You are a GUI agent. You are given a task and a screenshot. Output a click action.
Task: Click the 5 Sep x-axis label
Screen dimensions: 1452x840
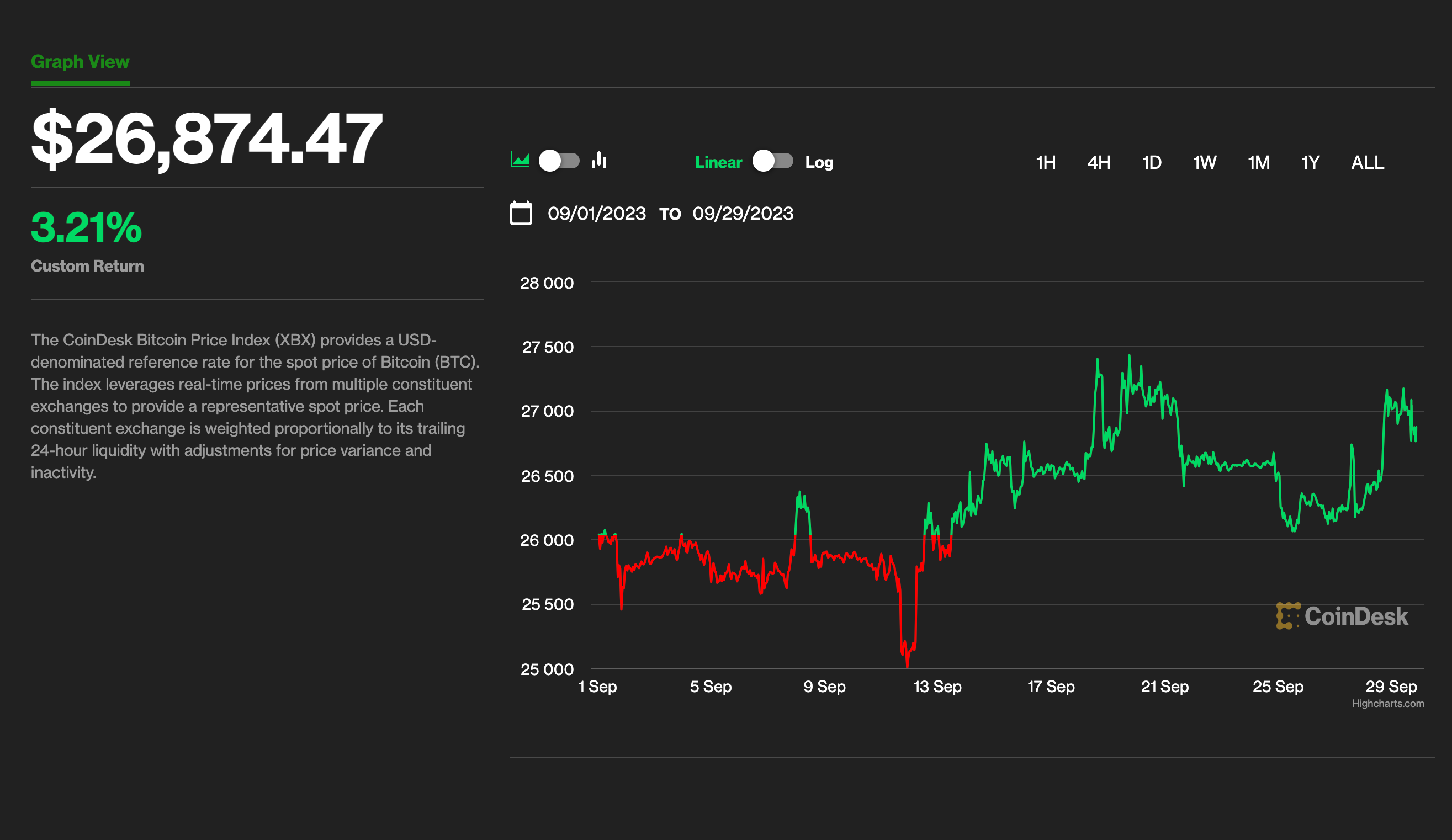[x=711, y=687]
